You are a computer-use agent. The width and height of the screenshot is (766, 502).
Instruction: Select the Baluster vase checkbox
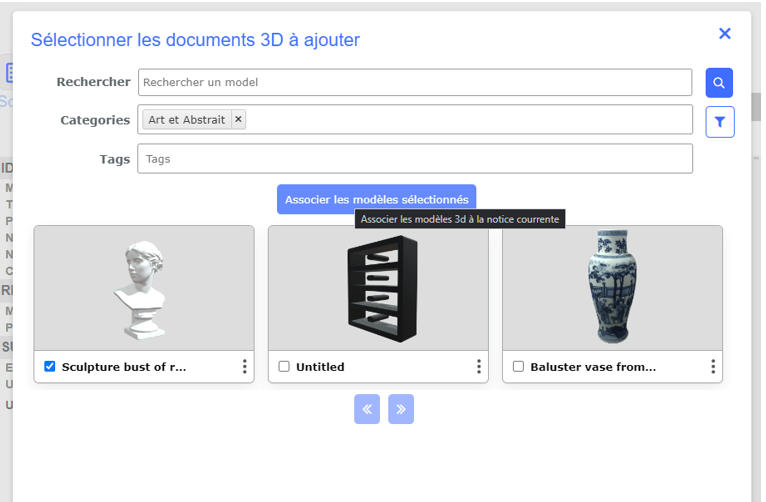(x=518, y=367)
